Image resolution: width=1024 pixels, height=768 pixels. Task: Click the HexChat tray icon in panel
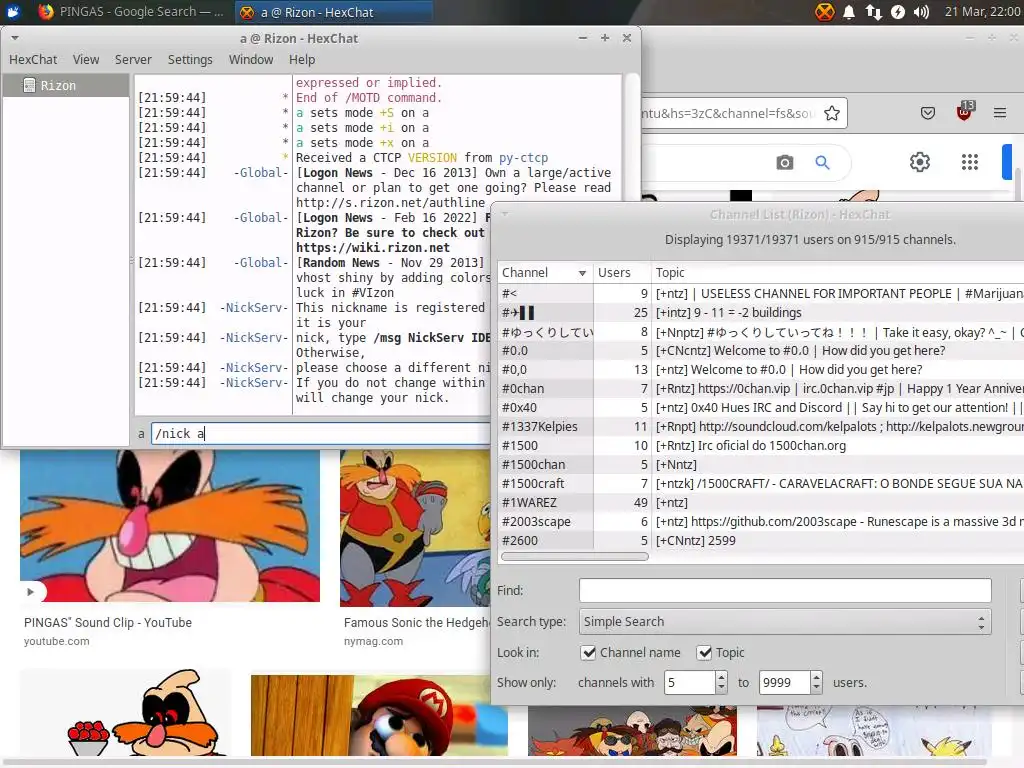[824, 12]
